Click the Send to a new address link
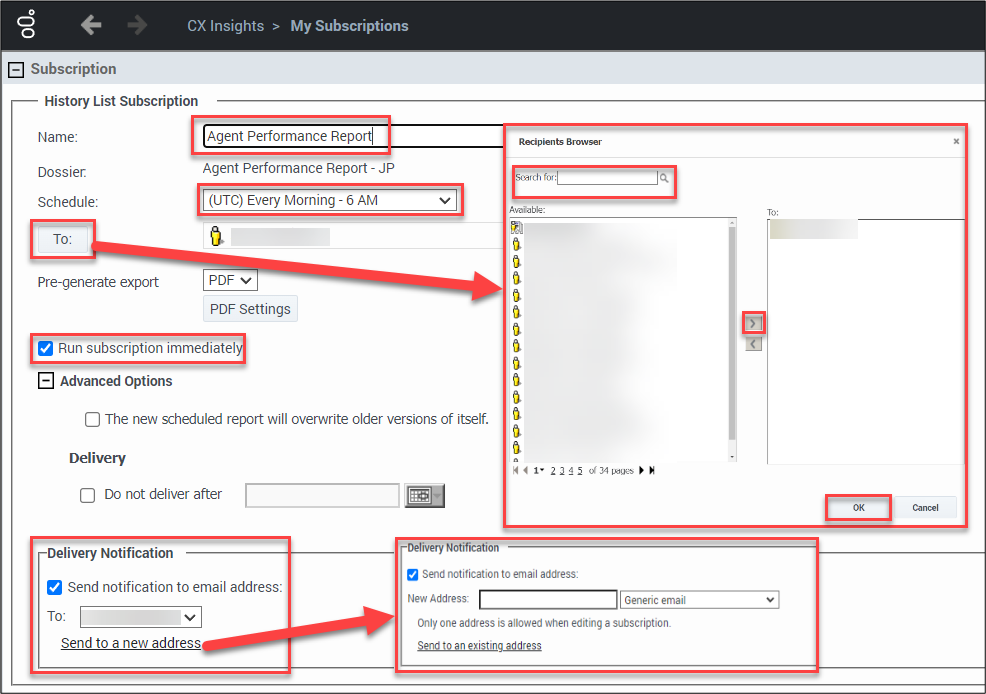 pos(131,643)
